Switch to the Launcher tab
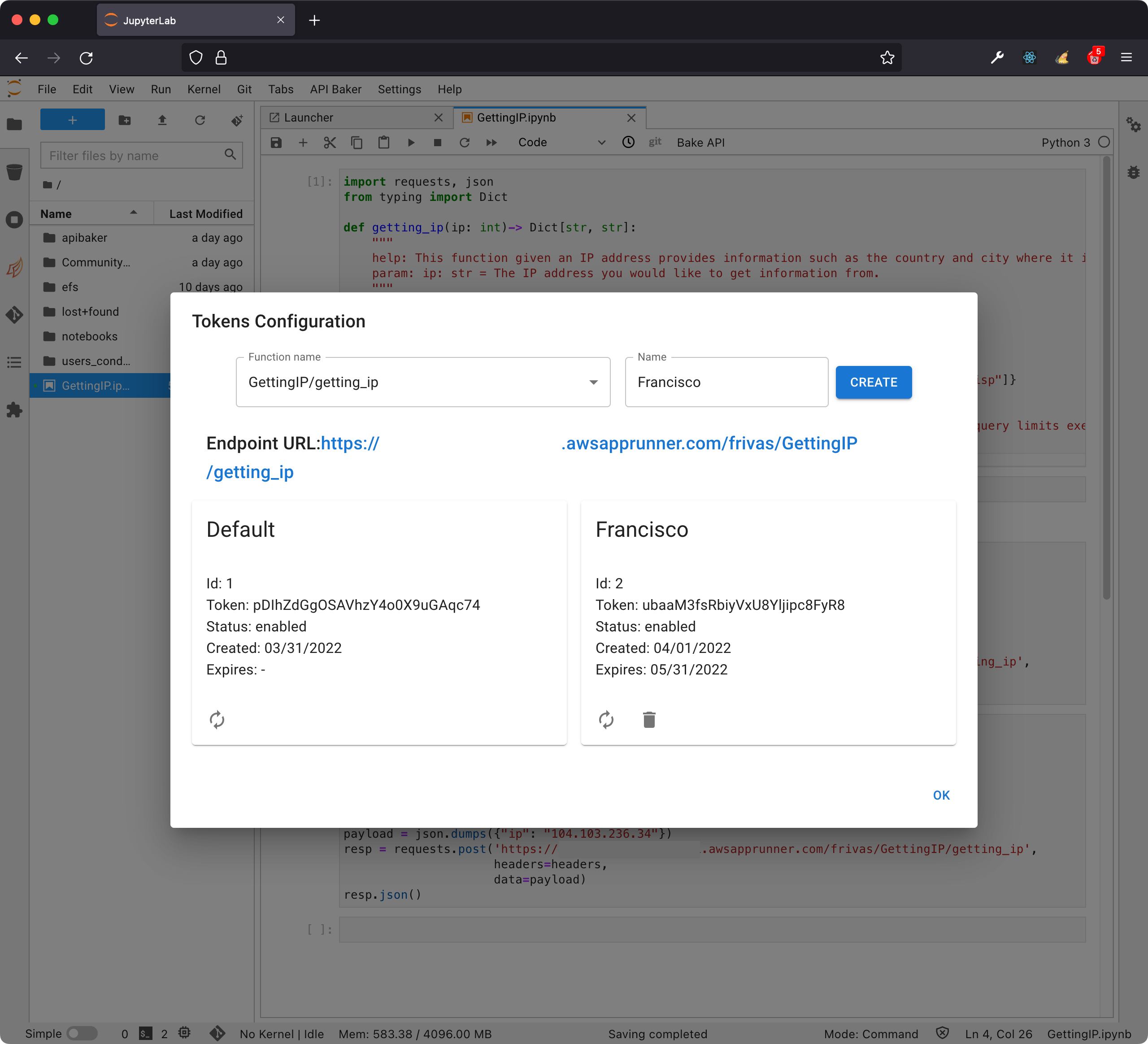Image resolution: width=1148 pixels, height=1044 pixels. [x=309, y=117]
